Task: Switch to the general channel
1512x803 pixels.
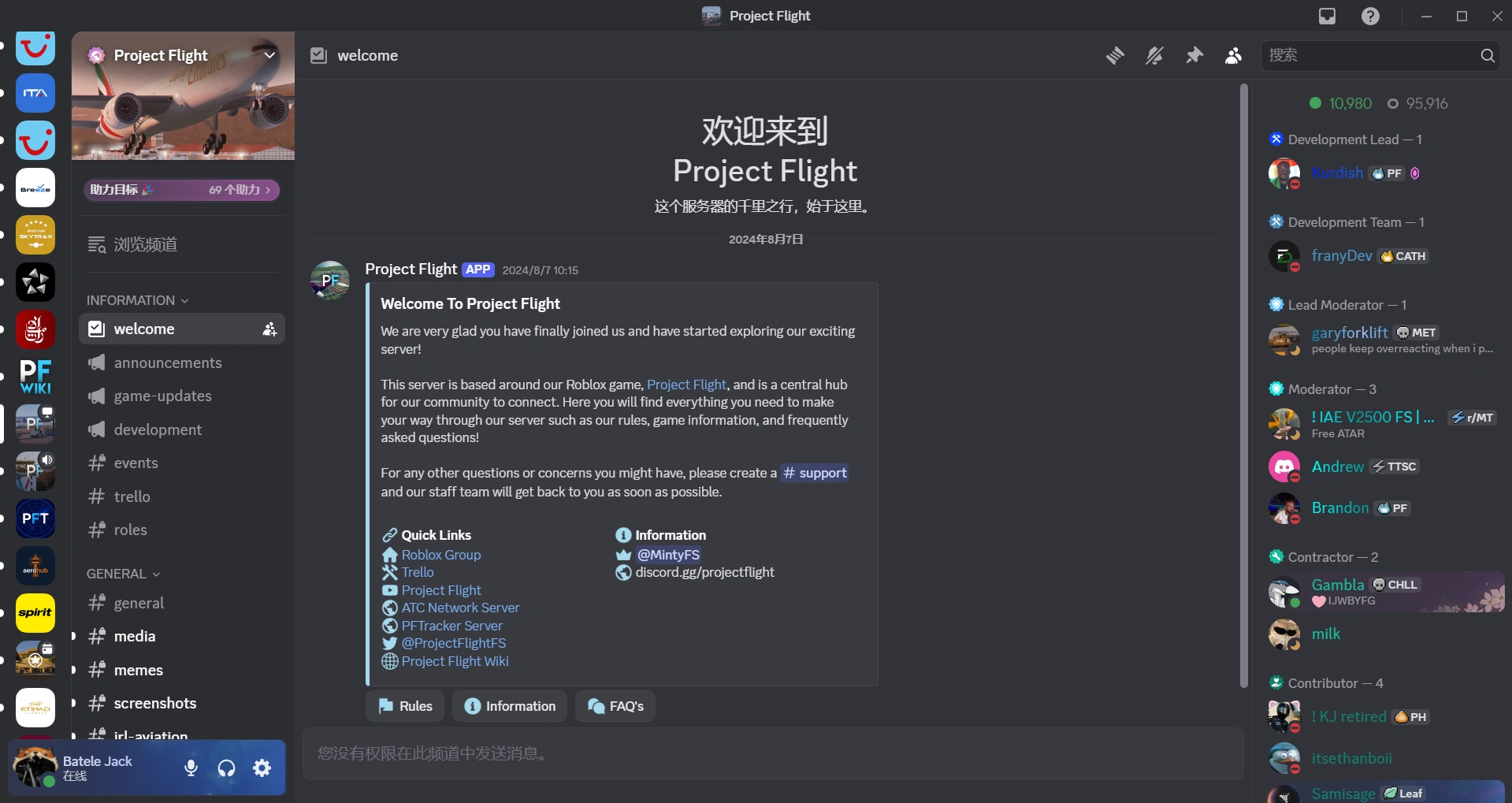Action: [x=139, y=603]
